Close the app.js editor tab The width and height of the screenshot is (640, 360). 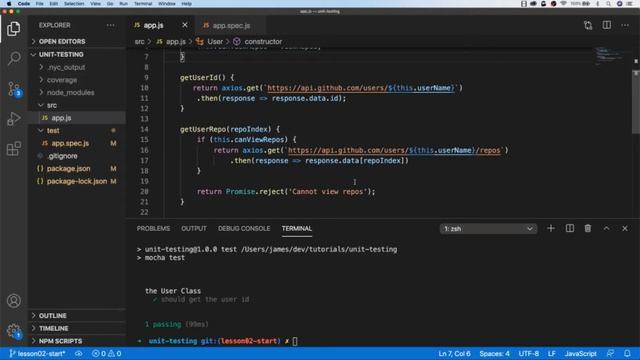point(185,25)
